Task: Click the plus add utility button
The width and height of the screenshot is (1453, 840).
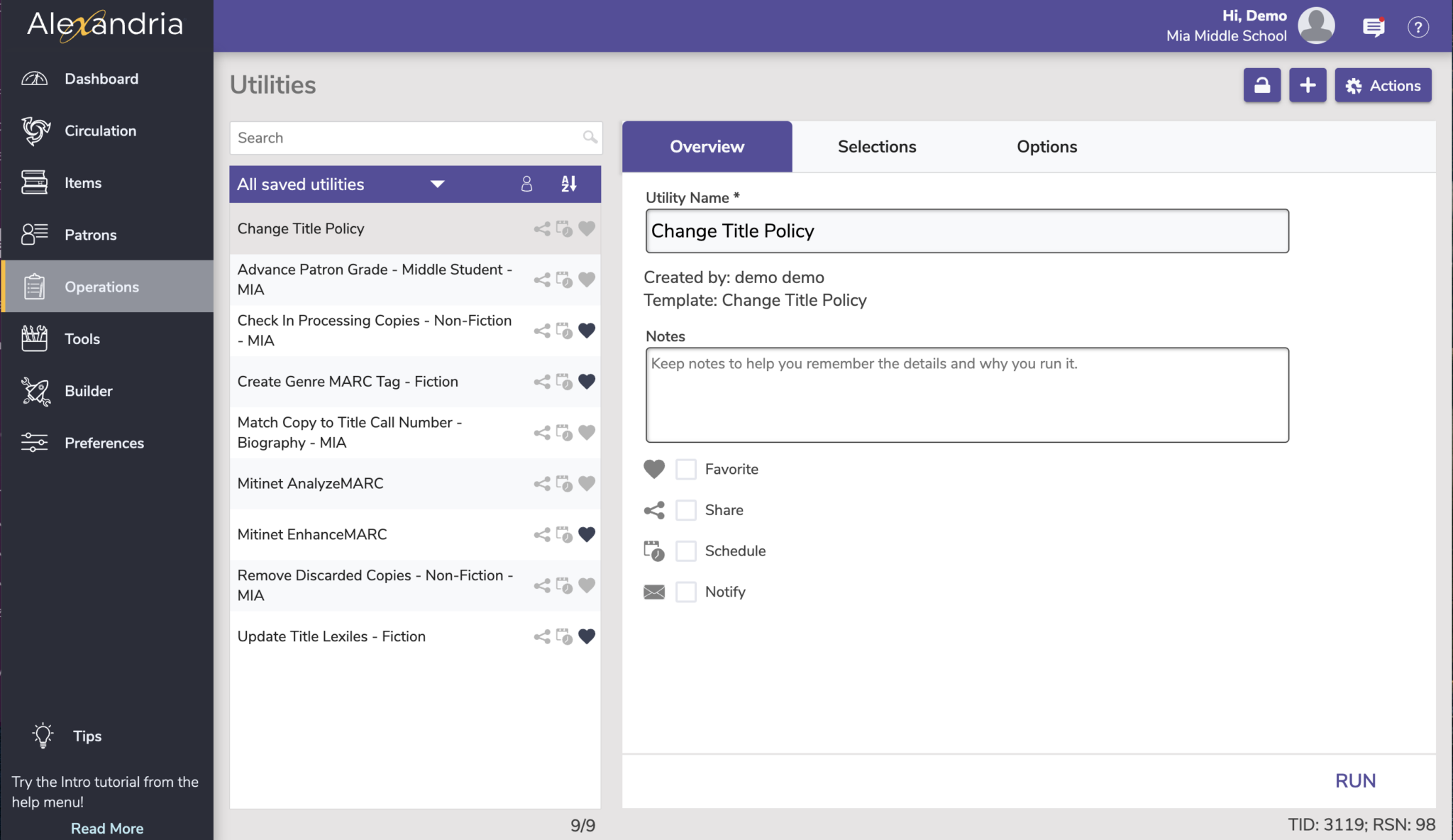Action: tap(1307, 85)
